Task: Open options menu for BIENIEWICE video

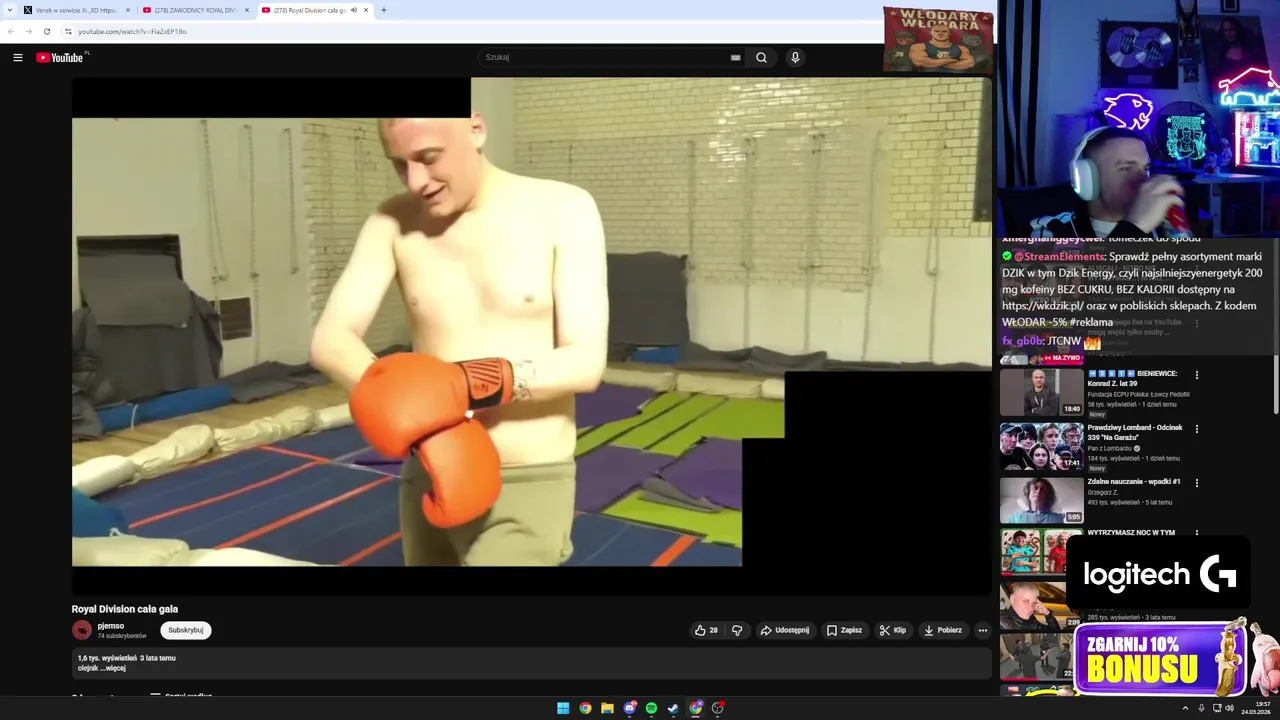Action: pyautogui.click(x=1197, y=375)
